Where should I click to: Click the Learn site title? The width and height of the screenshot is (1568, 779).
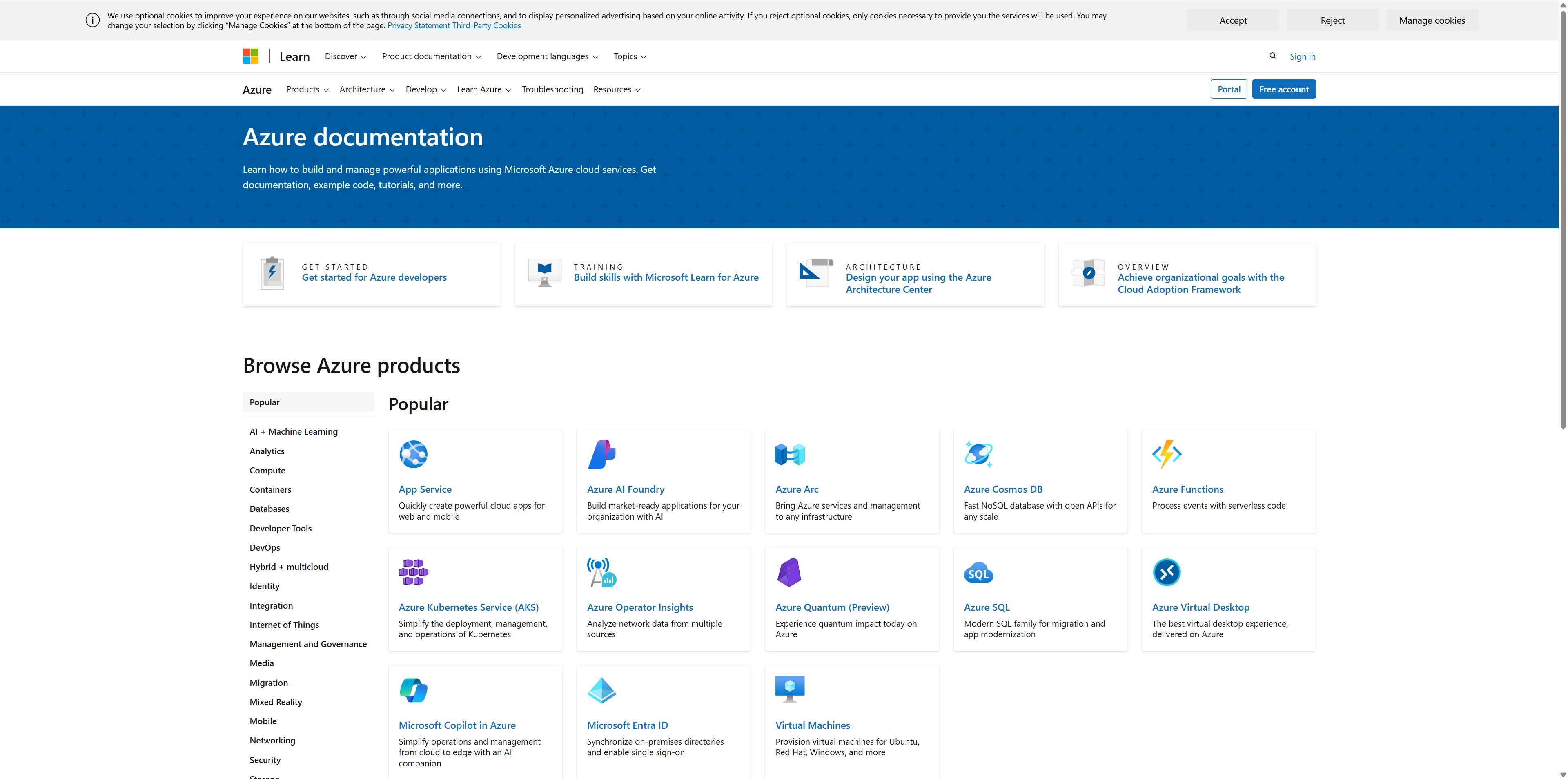[294, 56]
